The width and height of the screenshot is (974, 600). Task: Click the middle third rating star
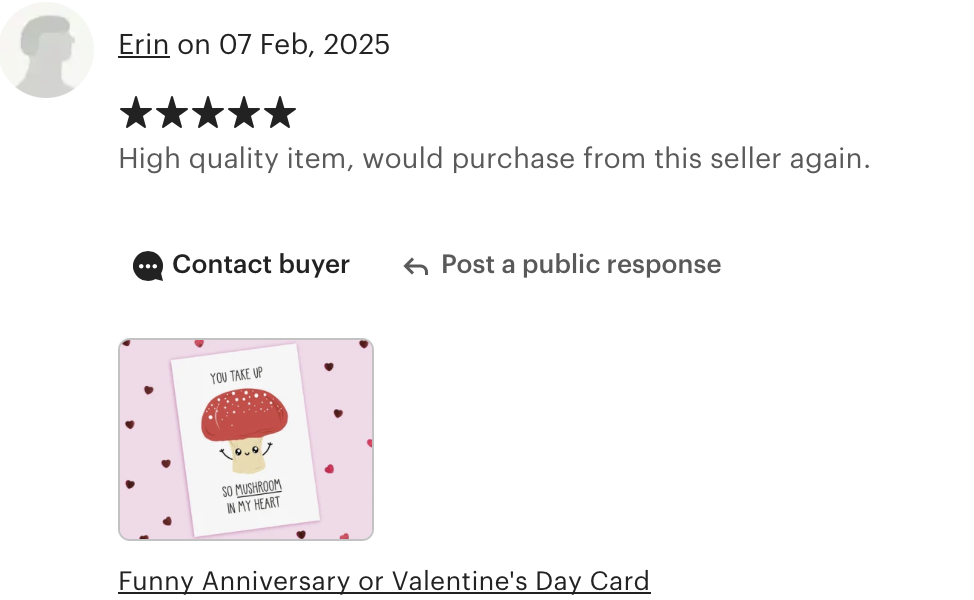pos(207,113)
